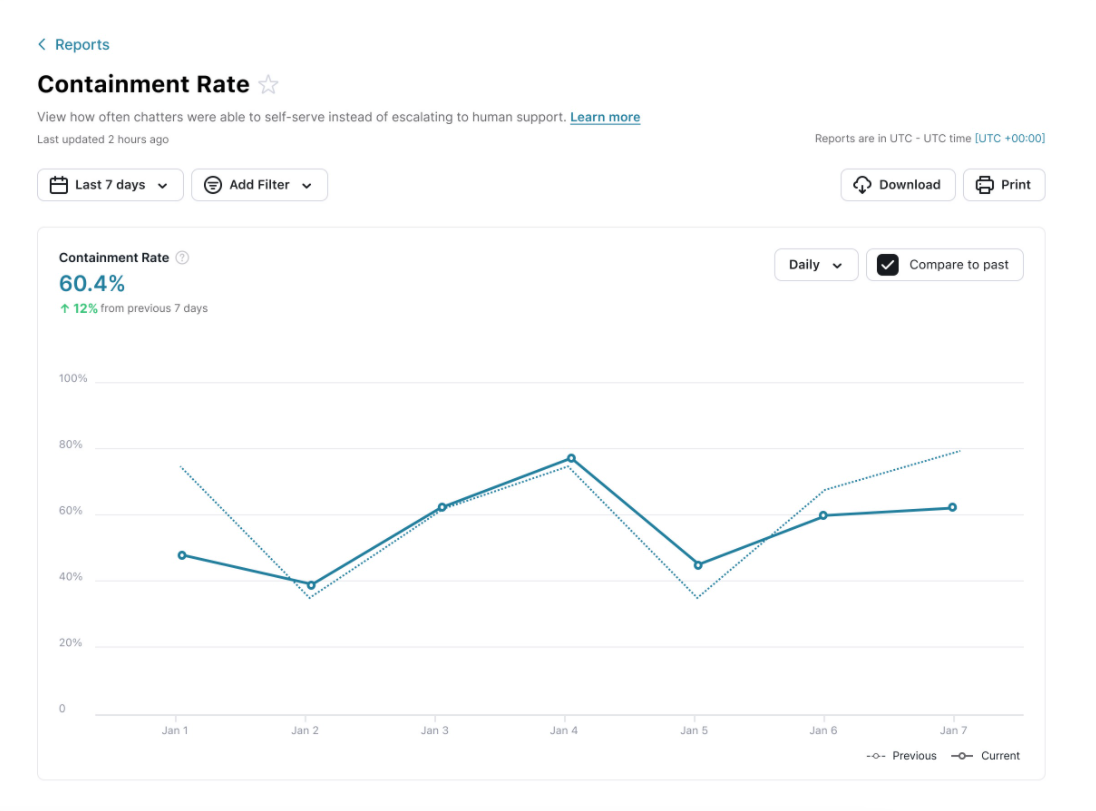Open the Containment Rate help question icon

tap(182, 258)
